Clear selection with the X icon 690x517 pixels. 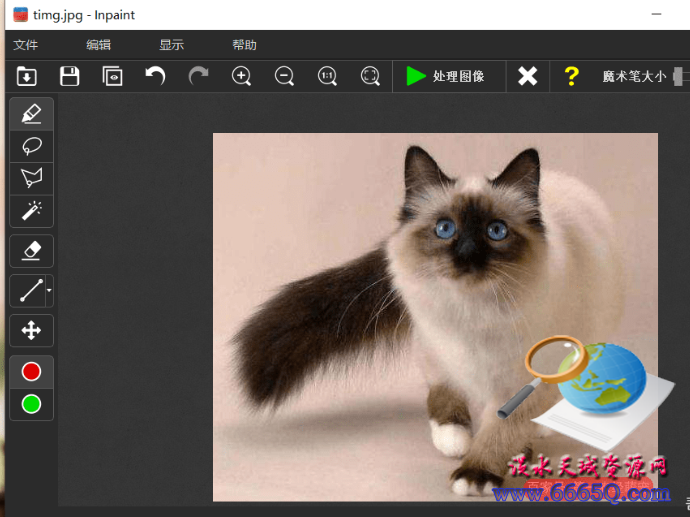tap(527, 76)
